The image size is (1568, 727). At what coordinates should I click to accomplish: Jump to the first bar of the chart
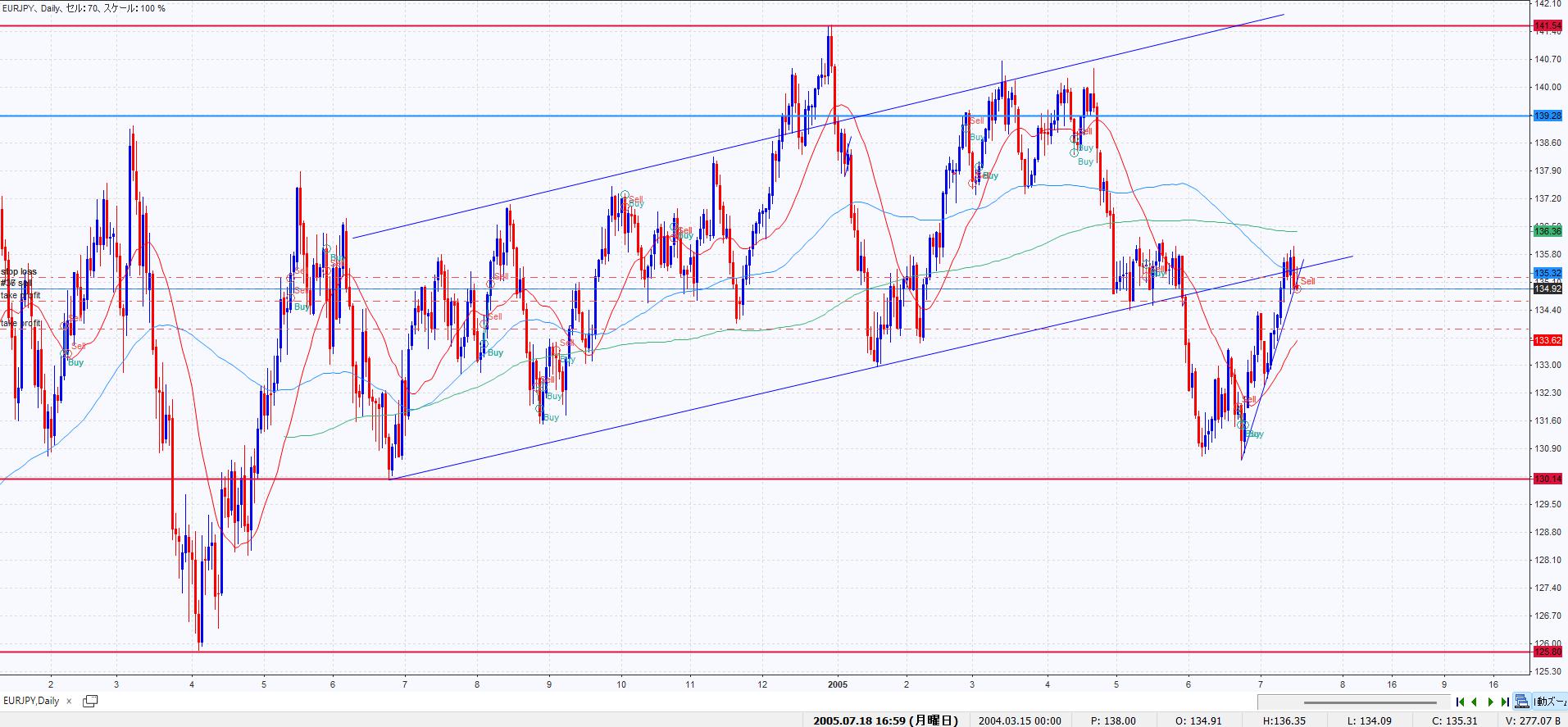pyautogui.click(x=1460, y=702)
